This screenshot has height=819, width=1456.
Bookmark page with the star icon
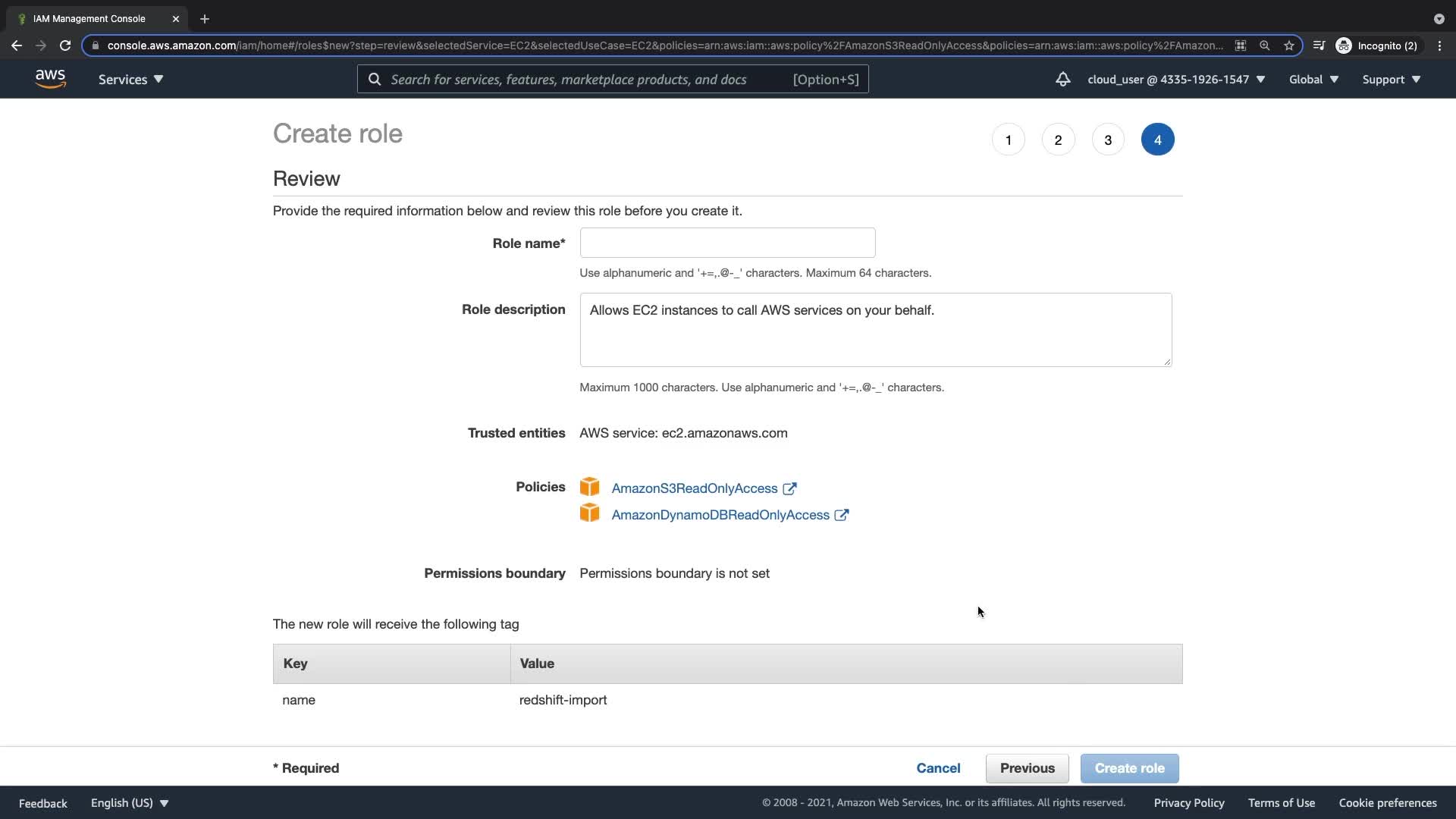(1288, 45)
